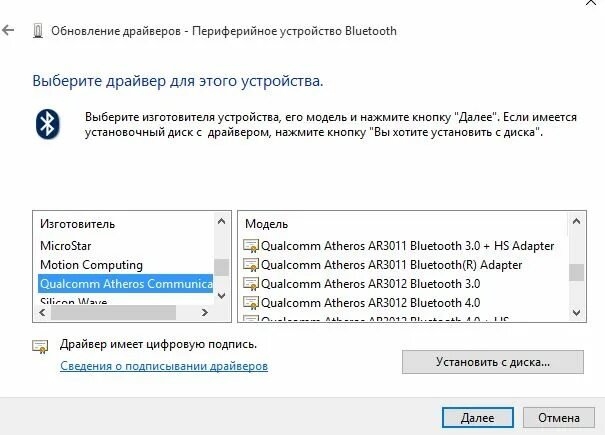Select MicroStar manufacturer

[66, 246]
